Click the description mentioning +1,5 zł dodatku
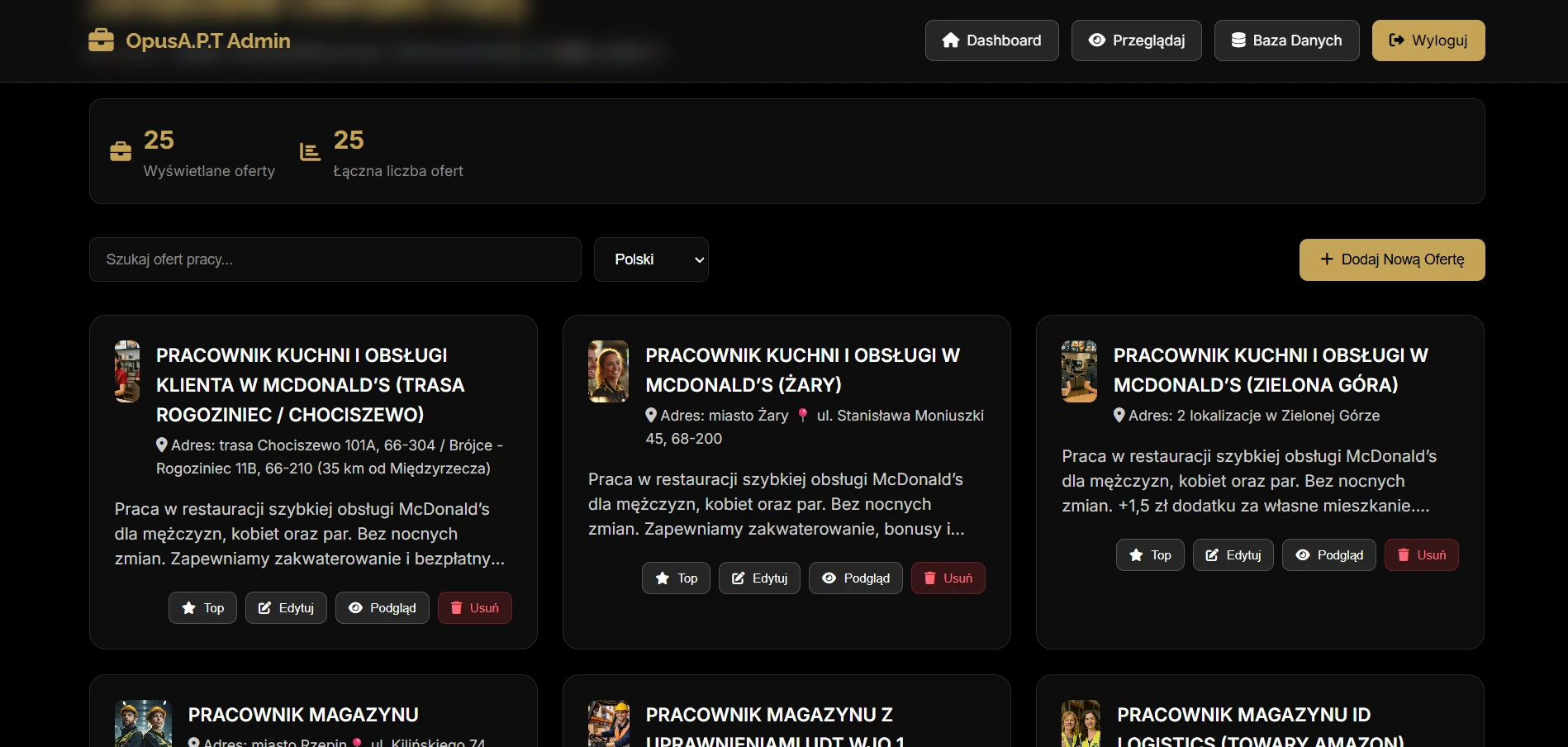This screenshot has height=747, width=1568. pyautogui.click(x=1249, y=481)
